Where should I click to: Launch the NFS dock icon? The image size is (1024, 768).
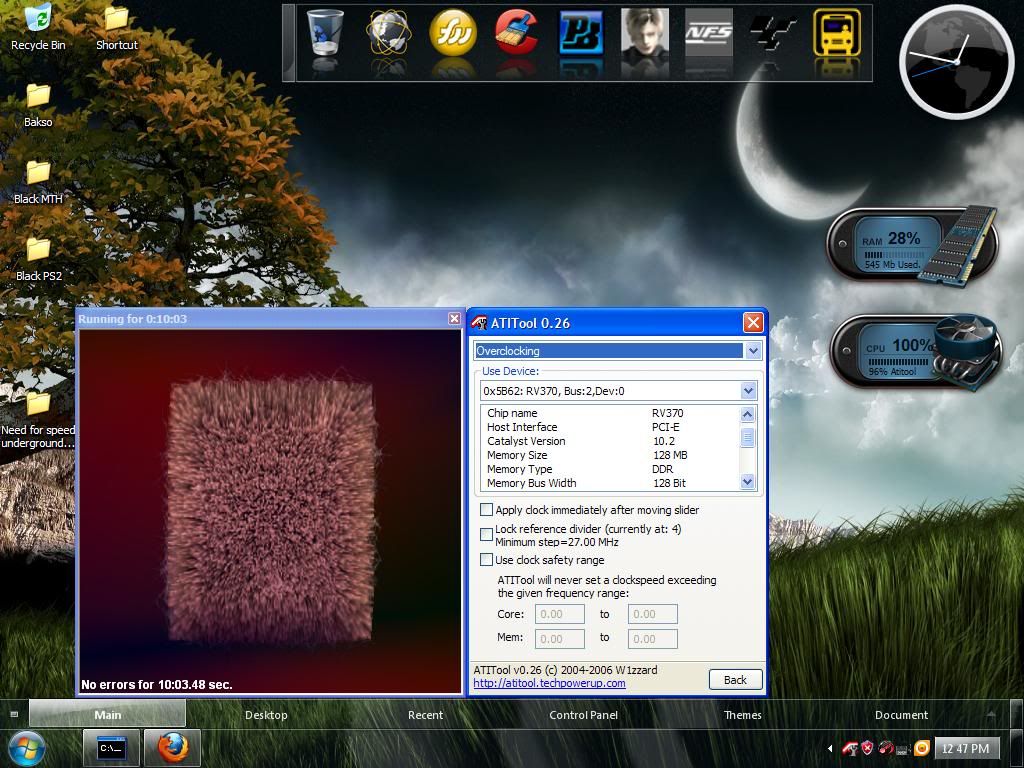coord(709,33)
